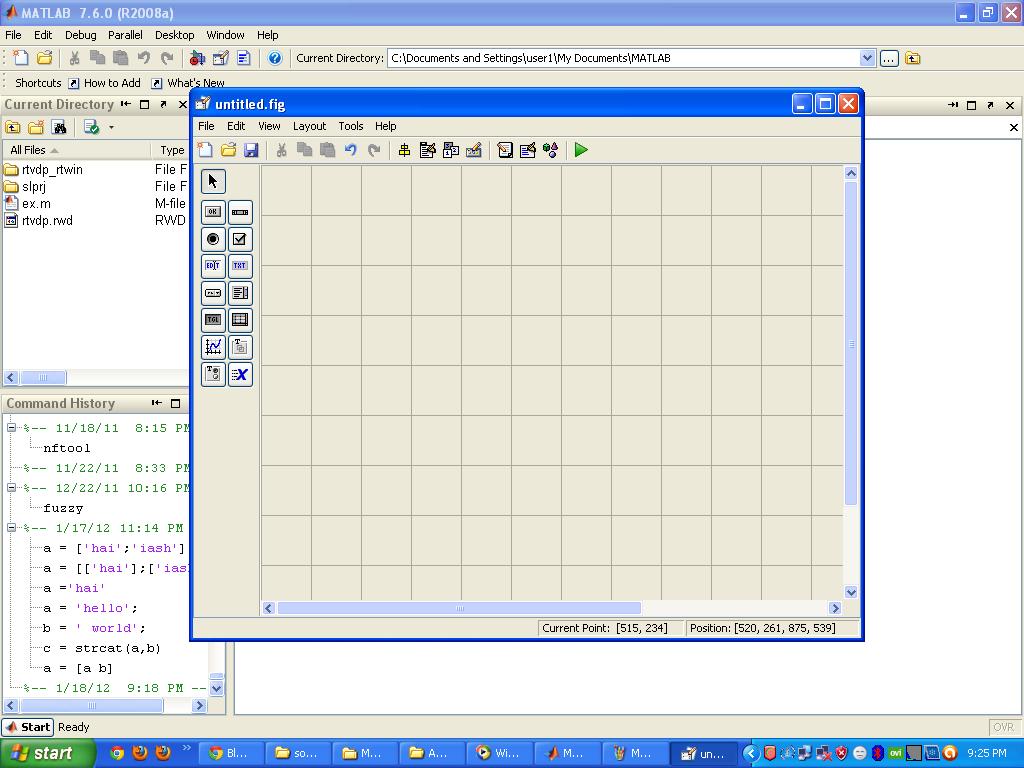The height and width of the screenshot is (768, 1024).
Task: Choose the Toggle Button component tool
Action: [213, 320]
